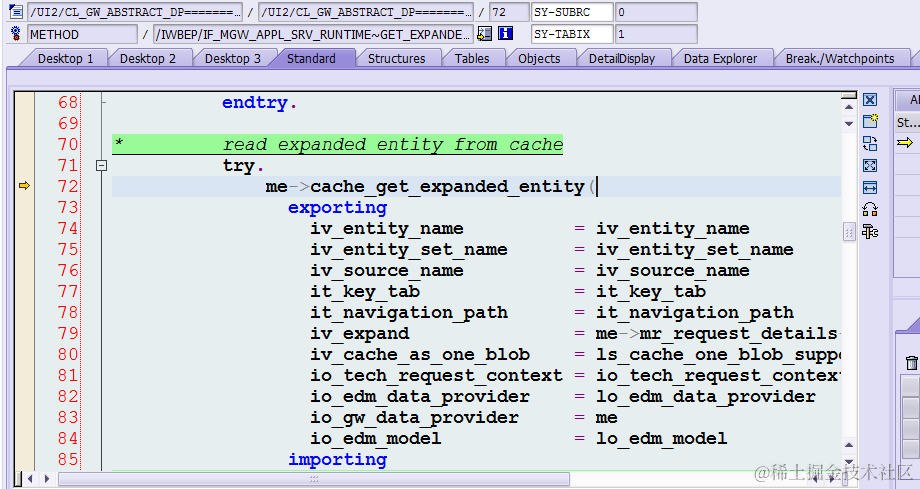Open the Structures tab
920x489 pixels.
click(396, 58)
